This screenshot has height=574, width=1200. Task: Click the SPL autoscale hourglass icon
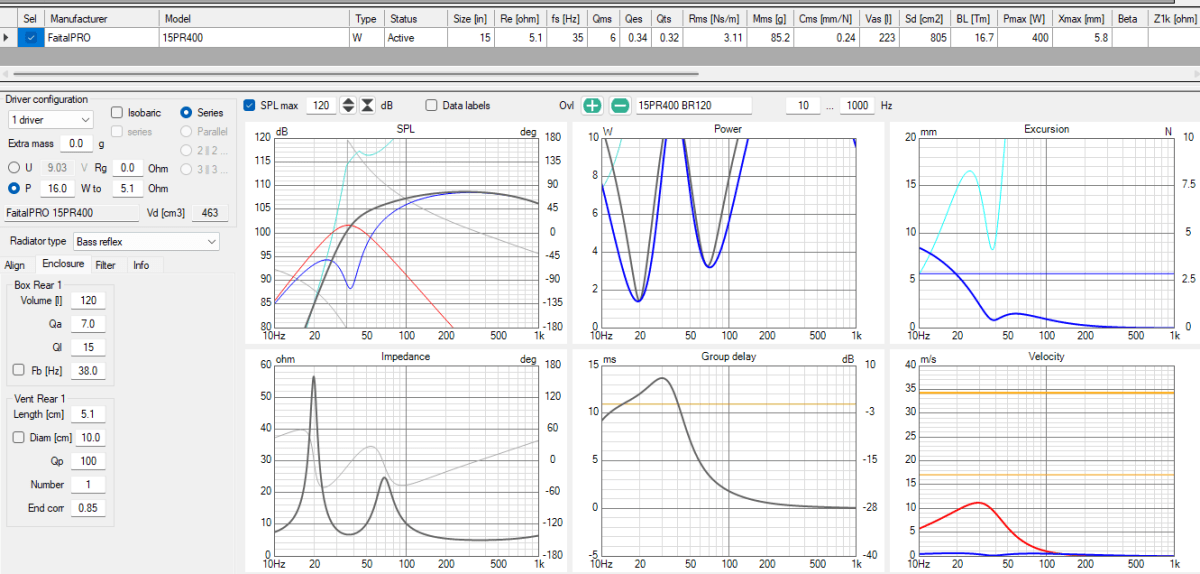click(368, 105)
